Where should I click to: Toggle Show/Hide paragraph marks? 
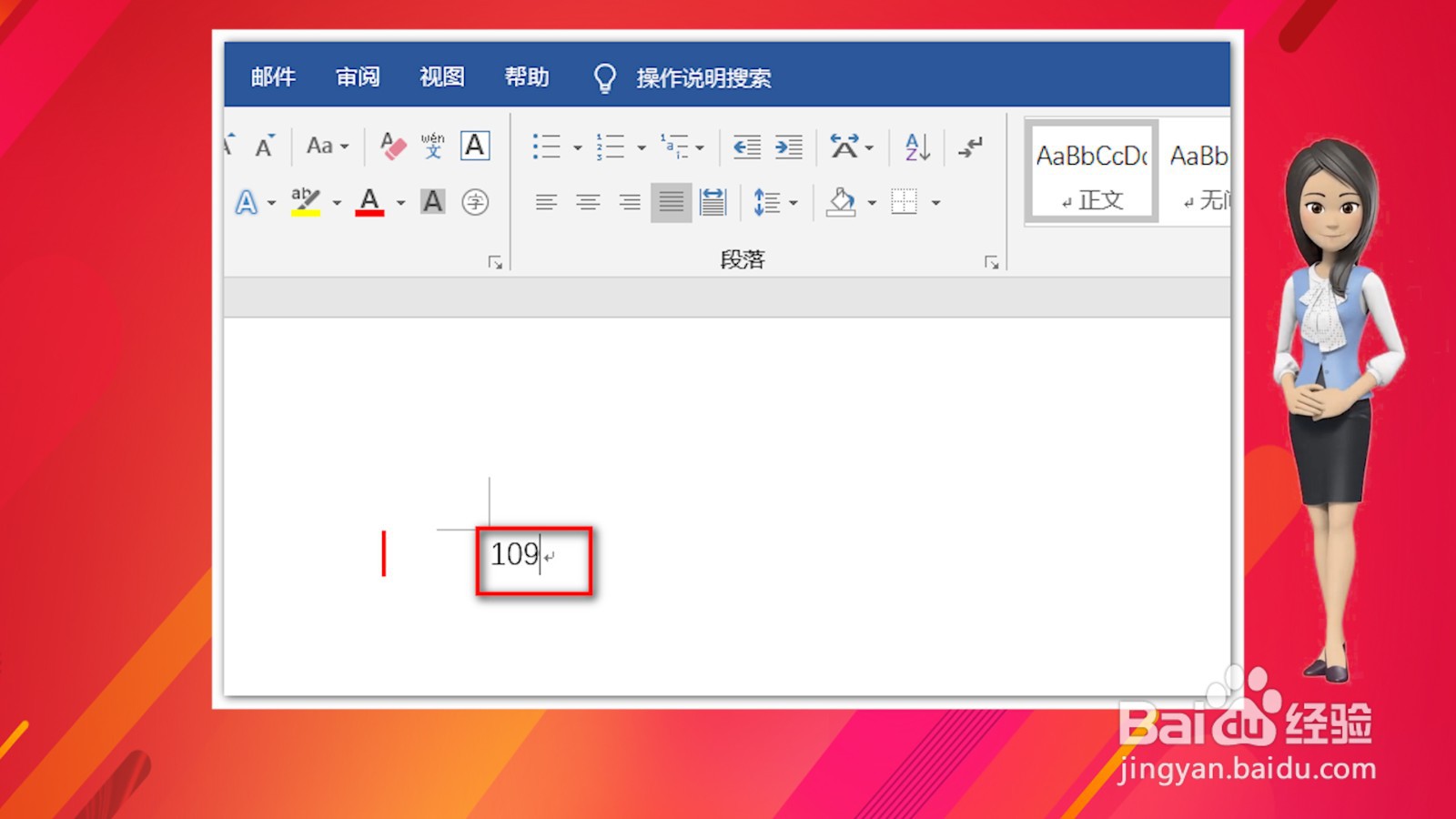[x=970, y=147]
